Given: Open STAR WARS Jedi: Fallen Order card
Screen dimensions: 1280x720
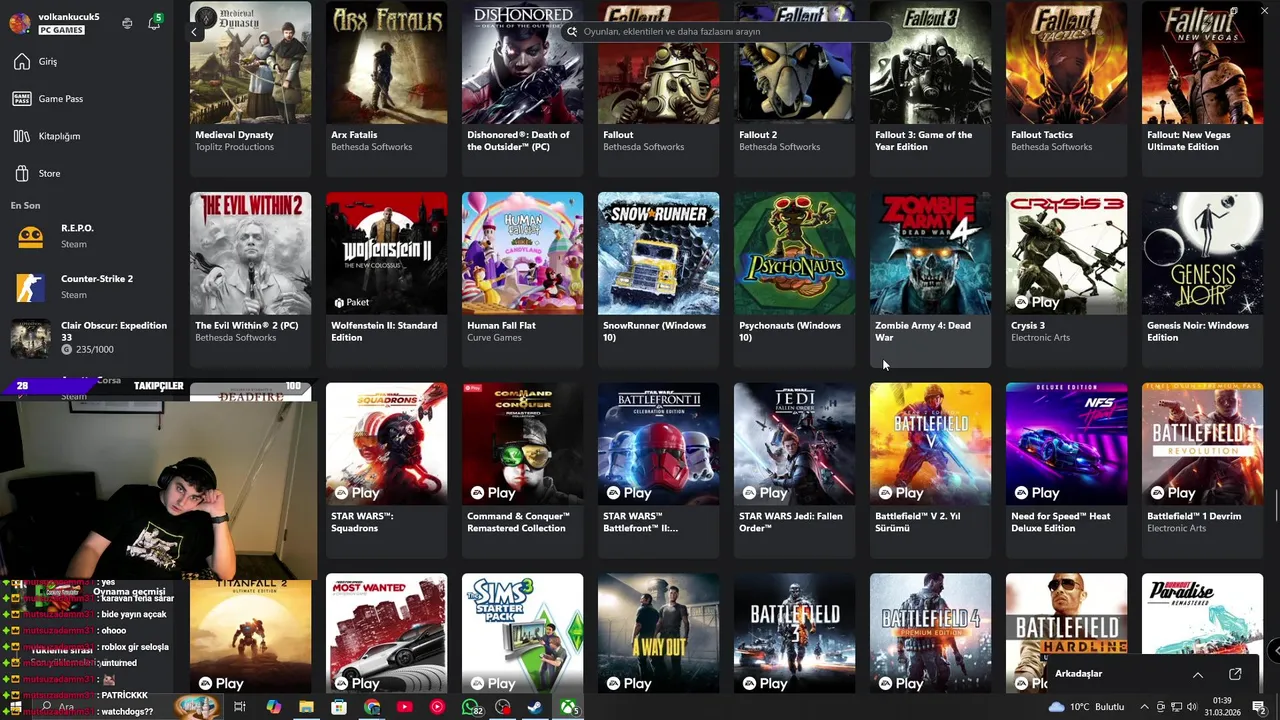Looking at the screenshot, I should pyautogui.click(x=794, y=470).
